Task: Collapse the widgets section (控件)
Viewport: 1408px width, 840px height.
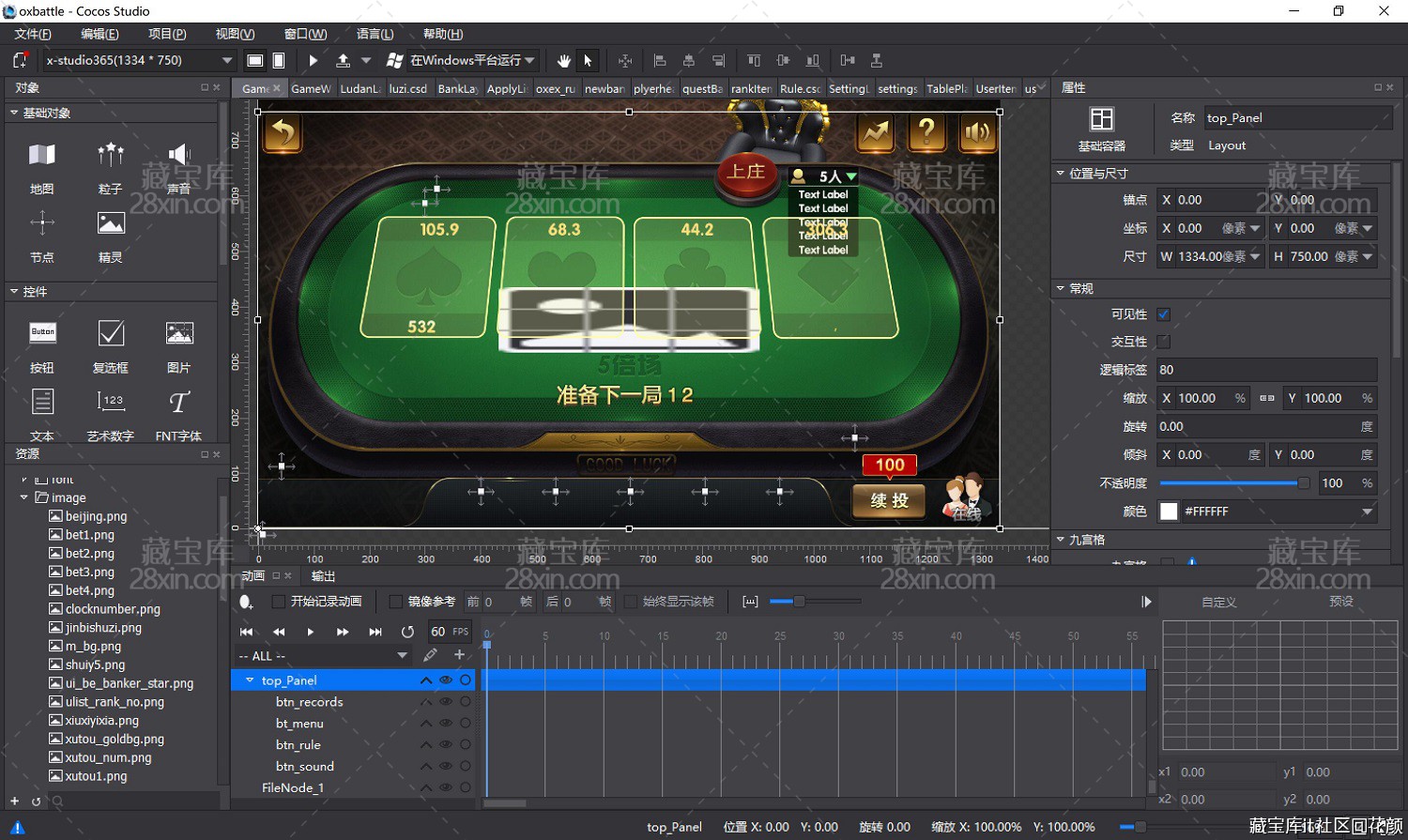Action: [14, 292]
